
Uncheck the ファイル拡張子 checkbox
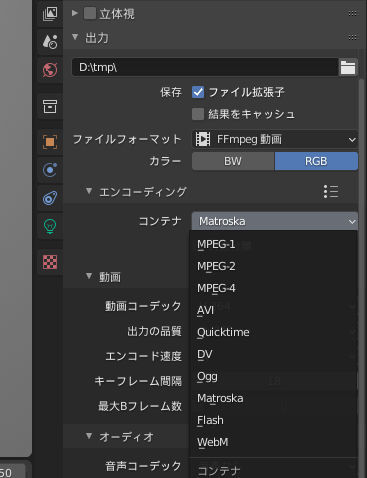coord(198,92)
